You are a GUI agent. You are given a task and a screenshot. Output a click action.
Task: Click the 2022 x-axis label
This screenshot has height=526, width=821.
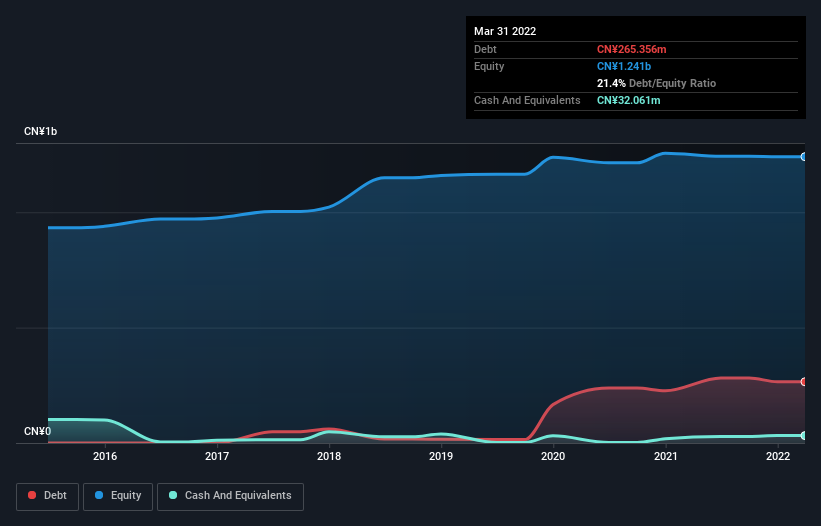[778, 456]
